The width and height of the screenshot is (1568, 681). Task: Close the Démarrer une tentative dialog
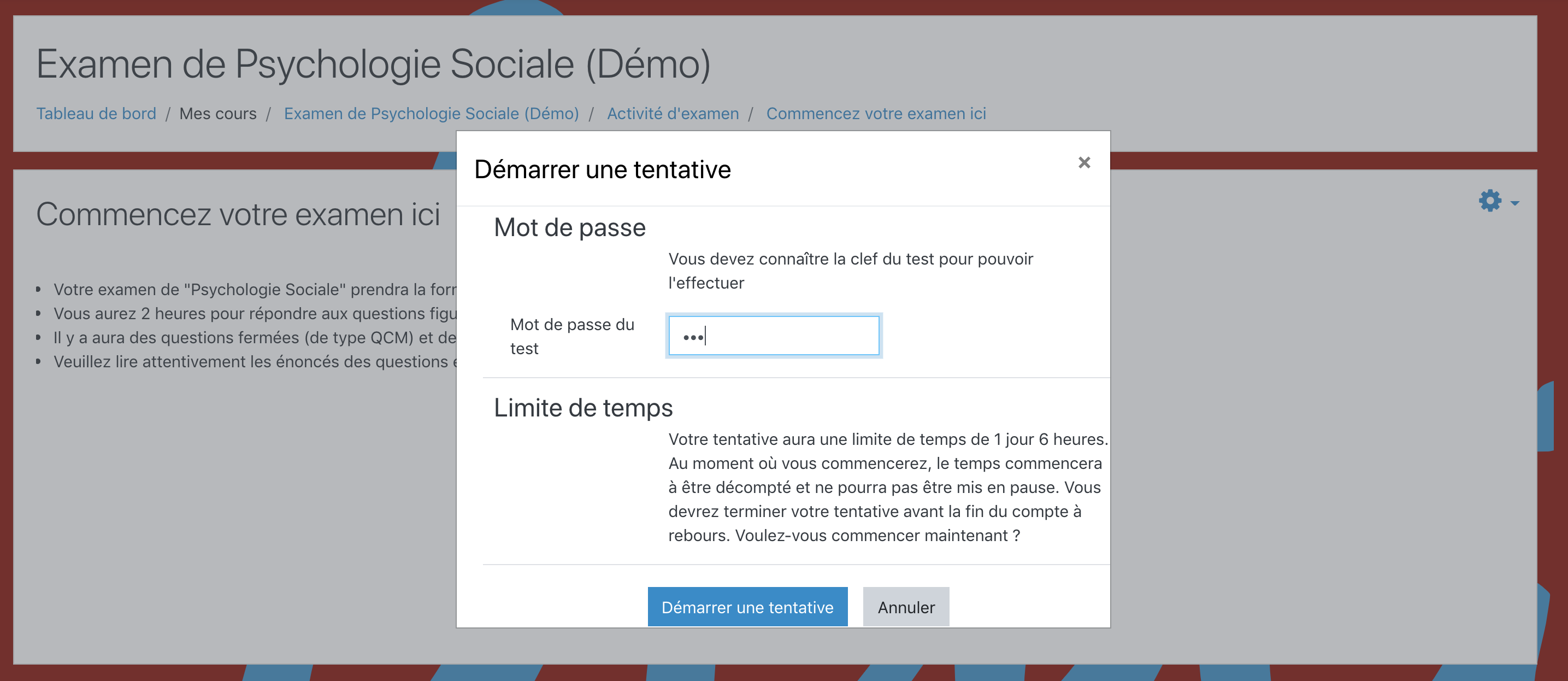(x=1083, y=163)
